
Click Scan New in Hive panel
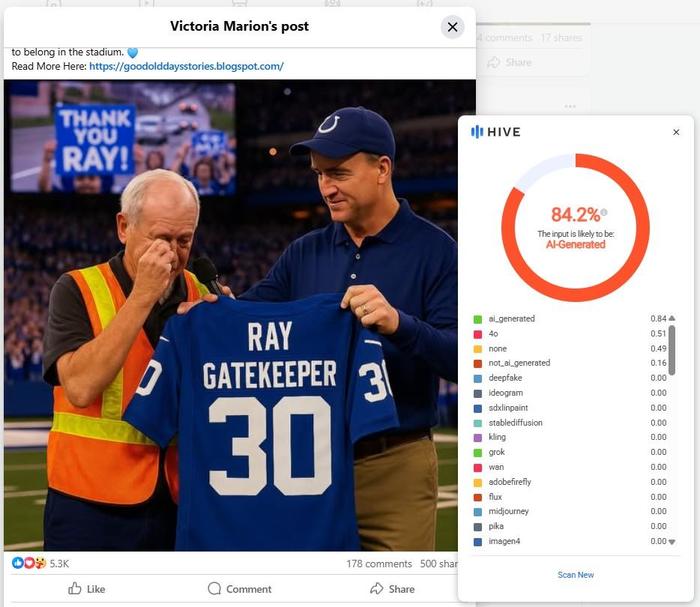575,575
